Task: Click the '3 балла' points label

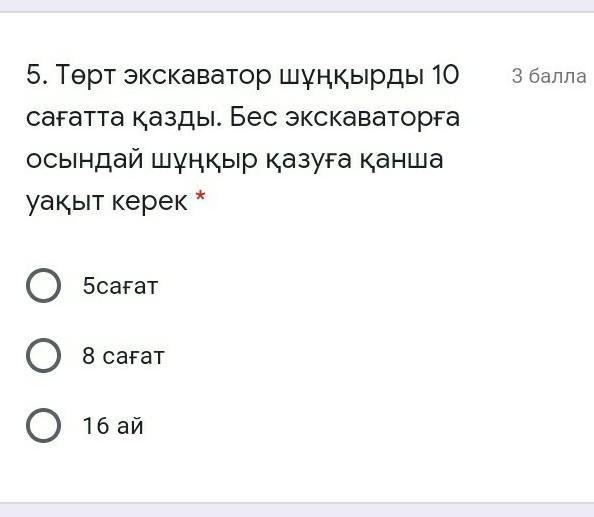Action: point(549,76)
